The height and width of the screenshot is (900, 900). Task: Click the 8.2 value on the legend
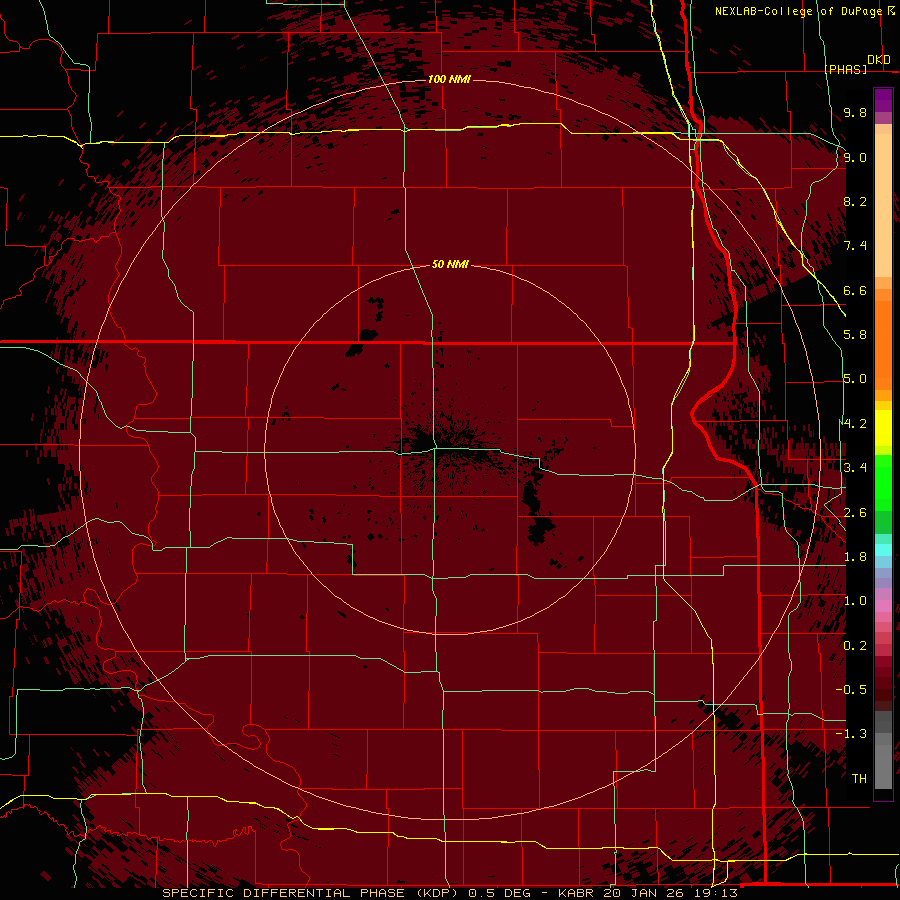click(855, 201)
